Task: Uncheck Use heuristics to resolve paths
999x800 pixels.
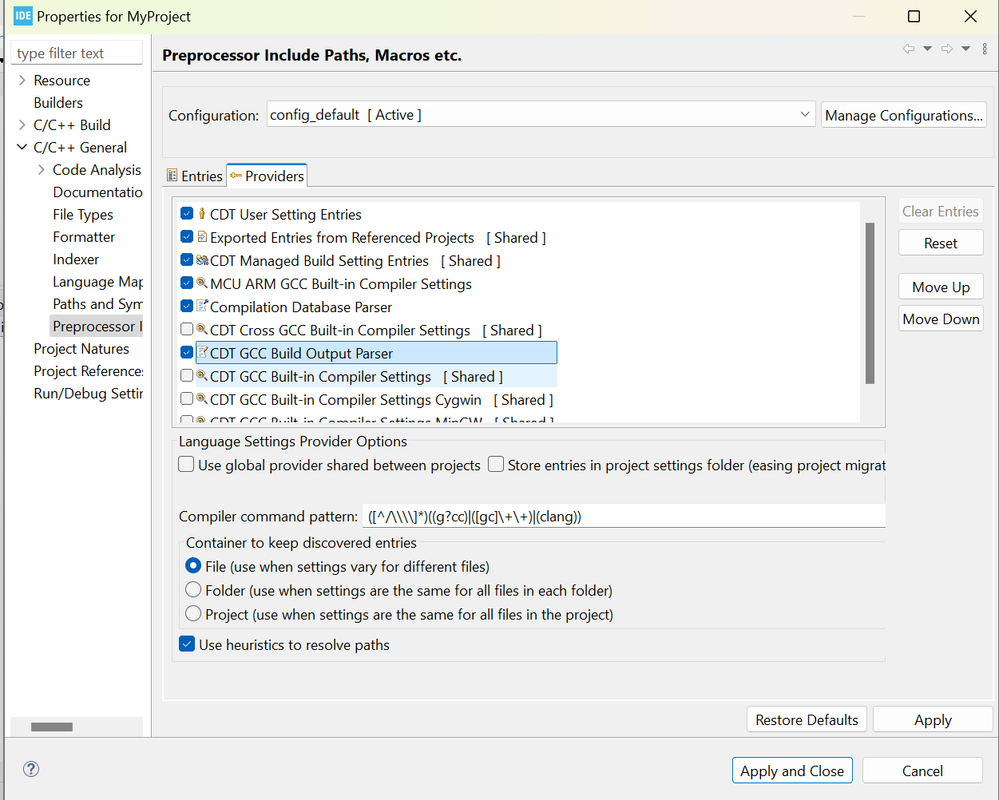Action: pos(187,645)
